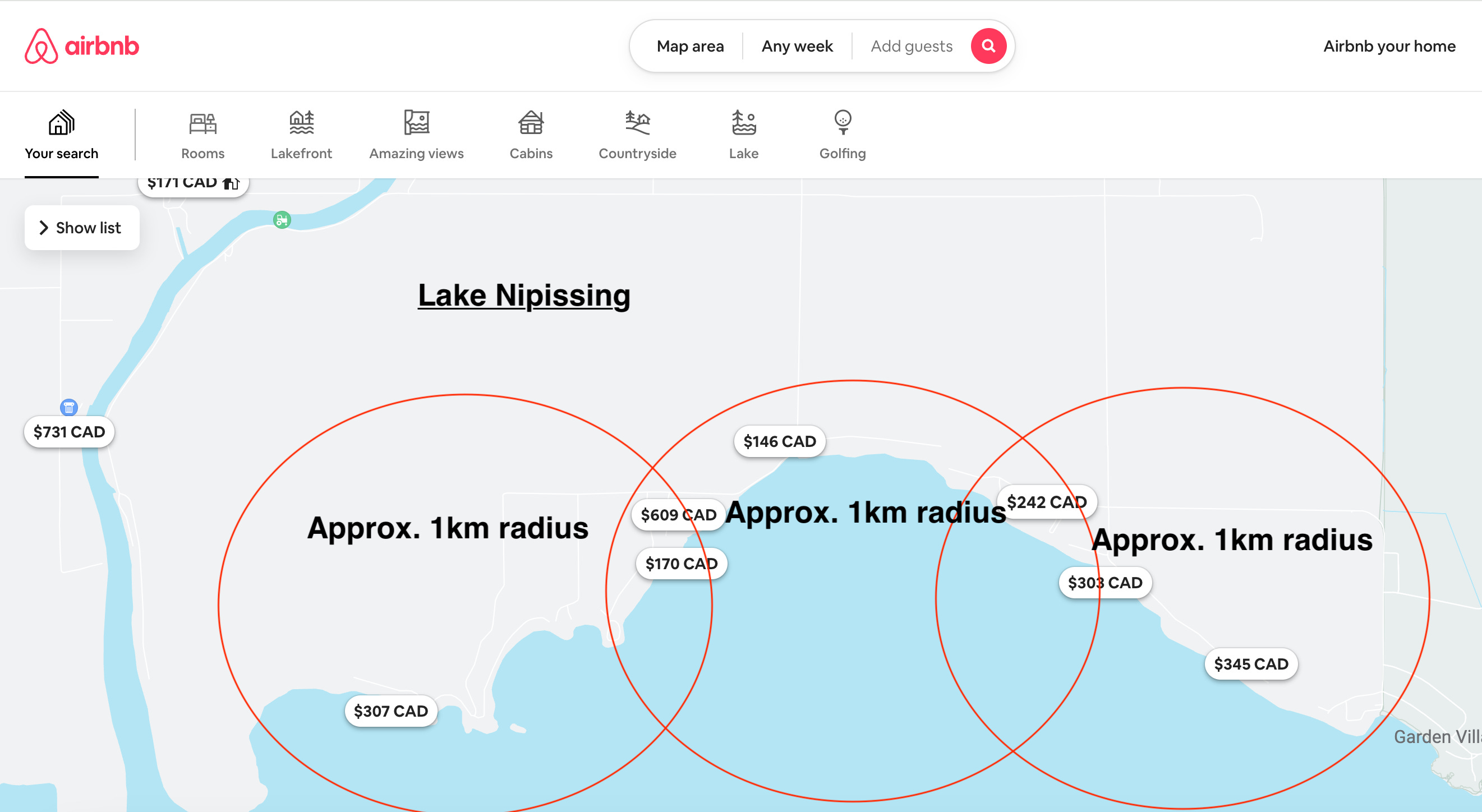The width and height of the screenshot is (1482, 812).
Task: Expand the Show list panel
Action: [x=82, y=228]
